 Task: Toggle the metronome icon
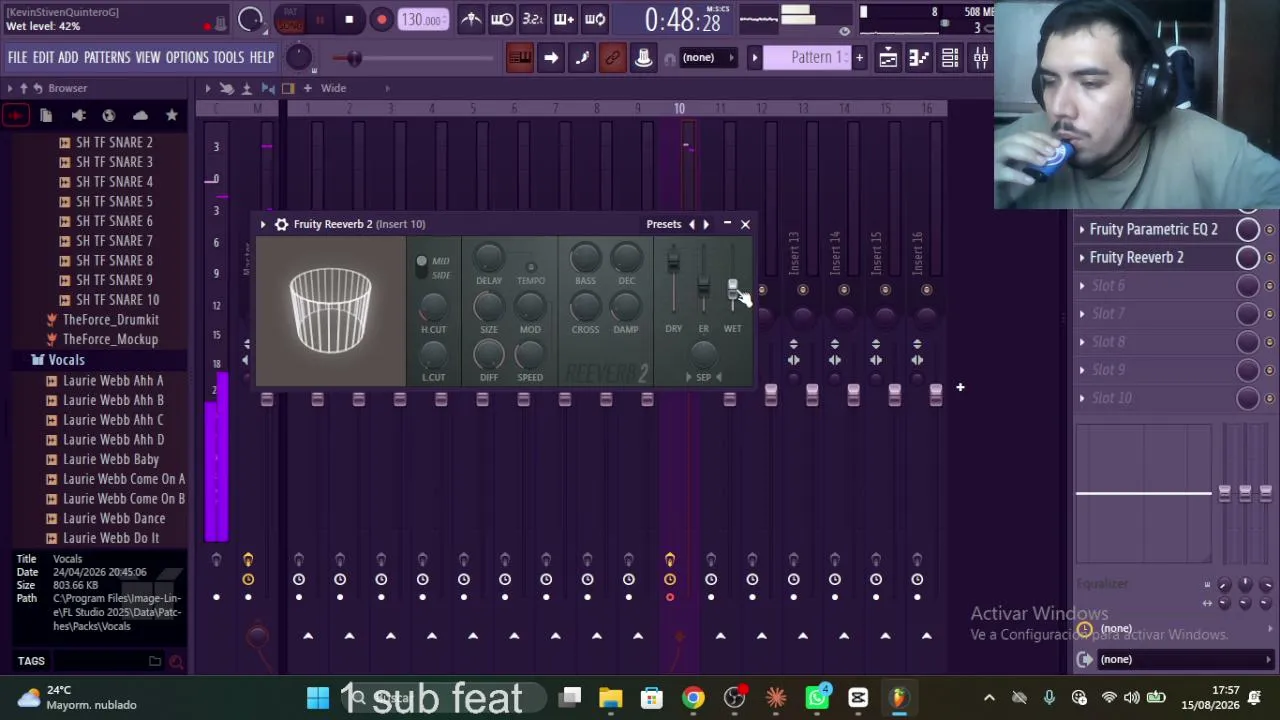tap(471, 19)
